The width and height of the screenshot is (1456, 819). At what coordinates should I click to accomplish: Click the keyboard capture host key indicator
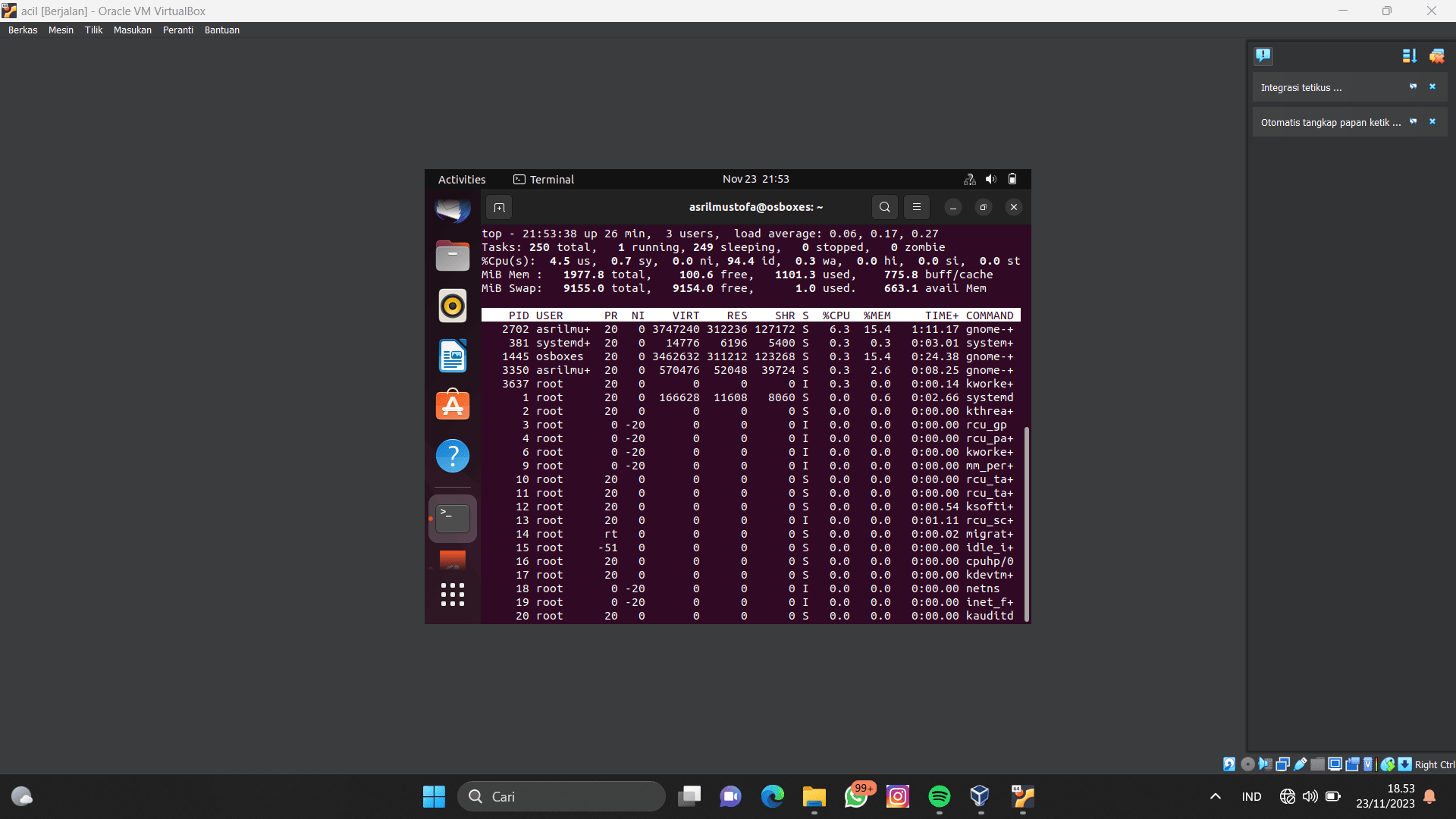(x=1405, y=764)
